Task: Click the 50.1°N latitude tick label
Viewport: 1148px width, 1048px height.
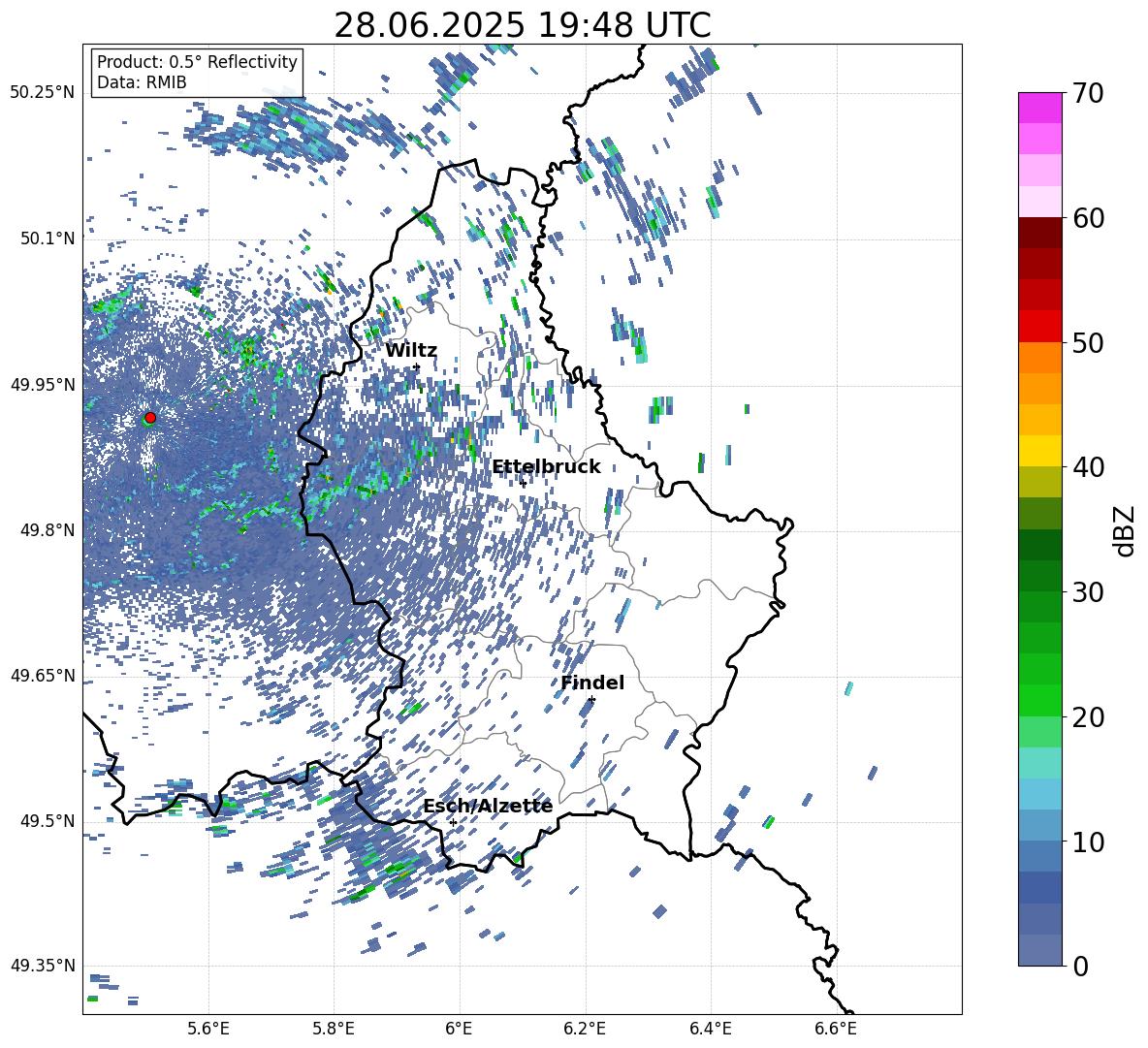Action: (48, 238)
